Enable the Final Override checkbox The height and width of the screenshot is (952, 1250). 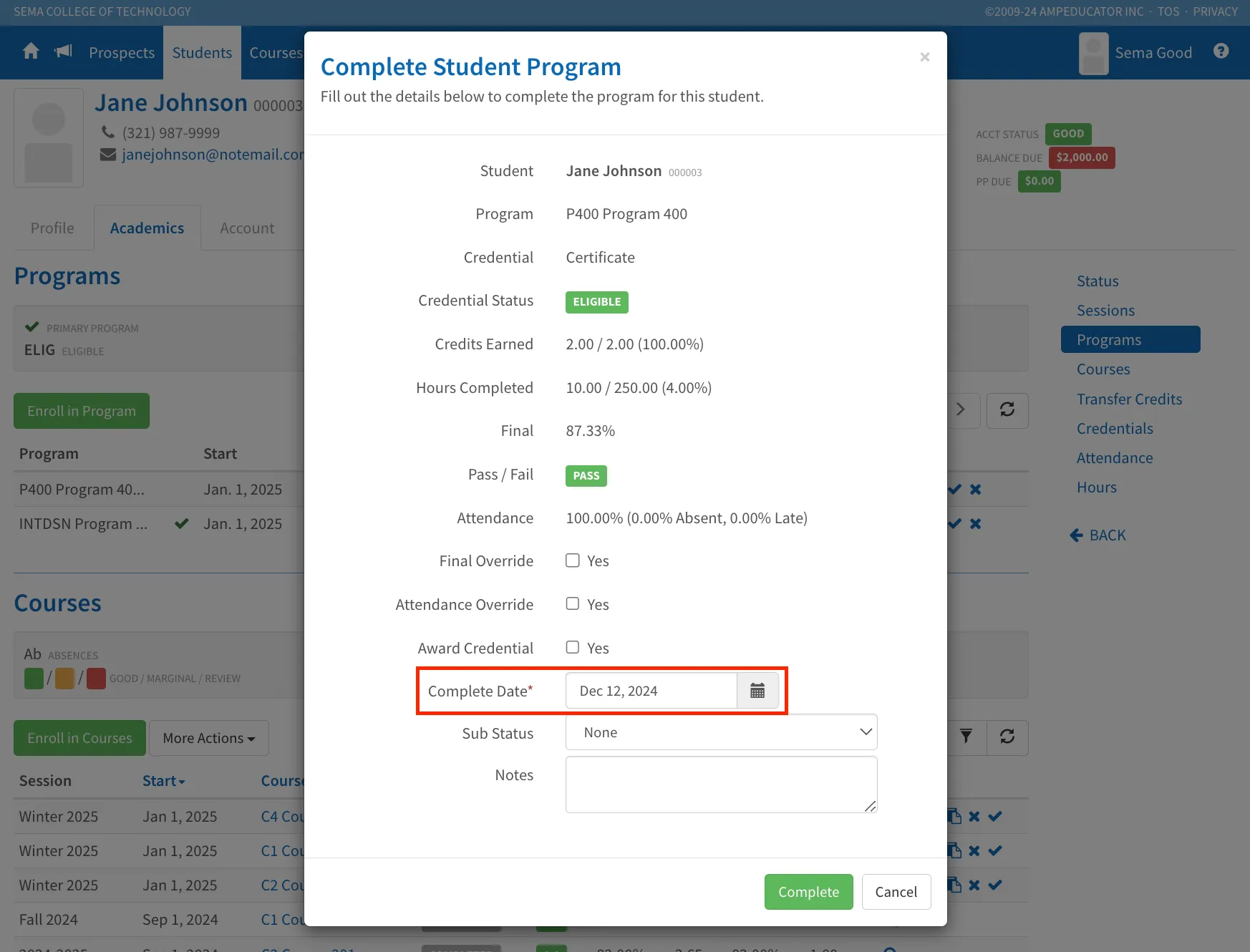click(x=573, y=560)
